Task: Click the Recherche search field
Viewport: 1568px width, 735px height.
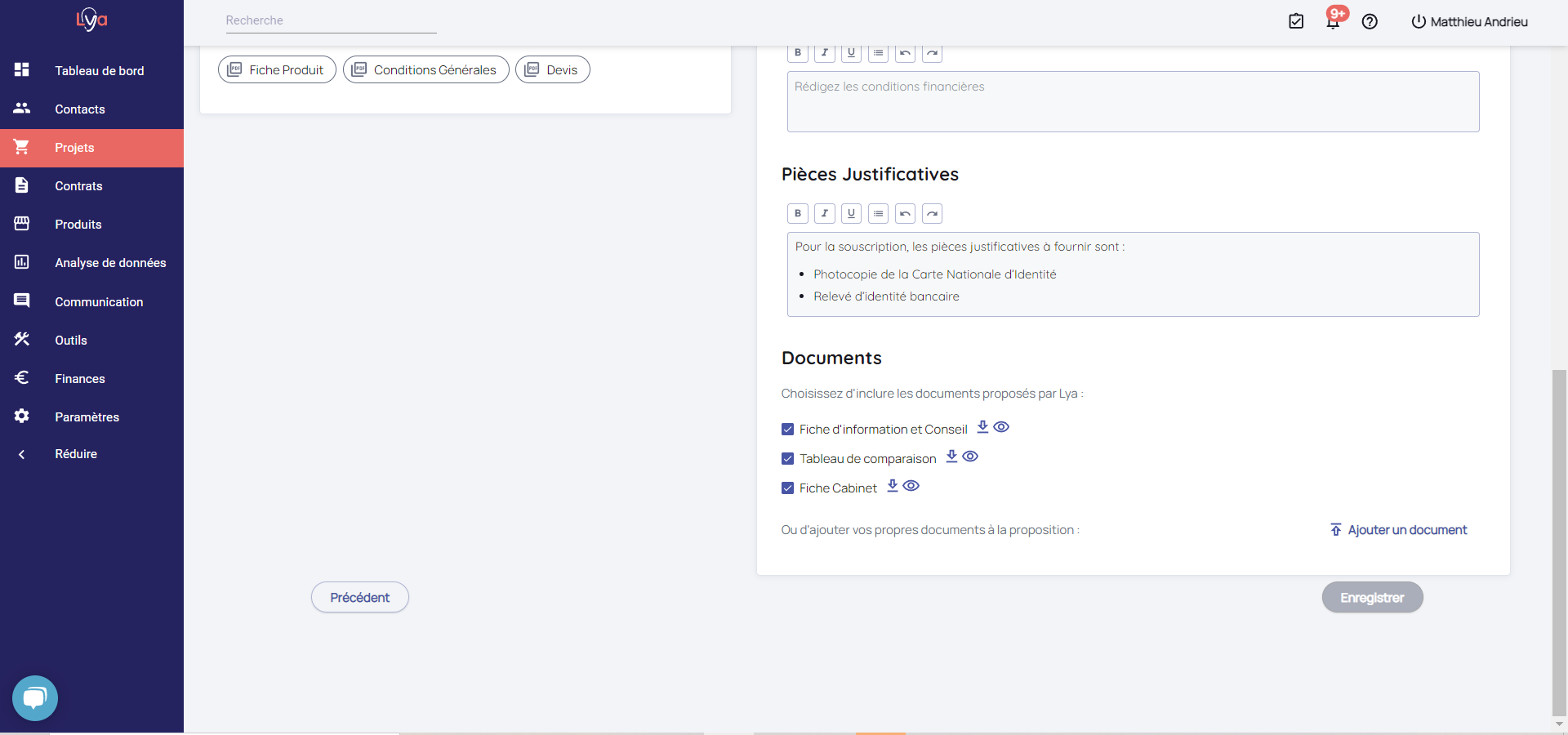Action: pos(331,20)
